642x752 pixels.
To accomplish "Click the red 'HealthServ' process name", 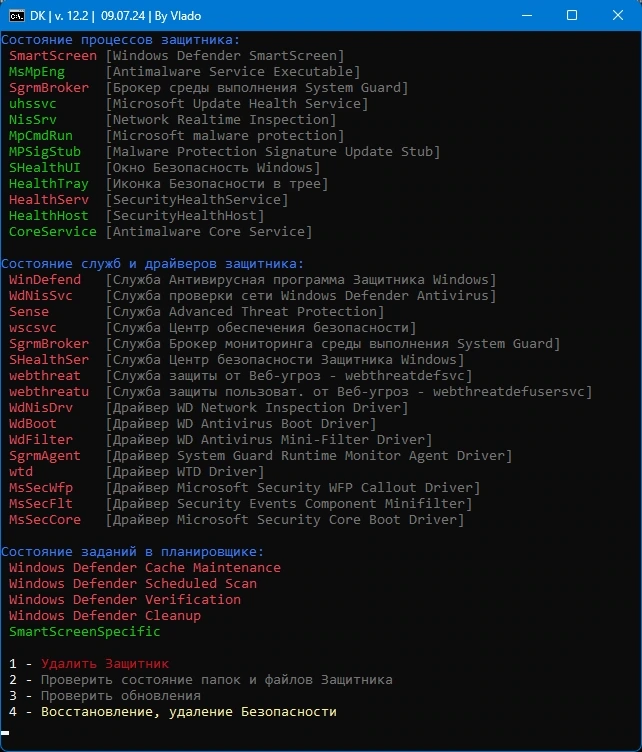I will click(49, 200).
